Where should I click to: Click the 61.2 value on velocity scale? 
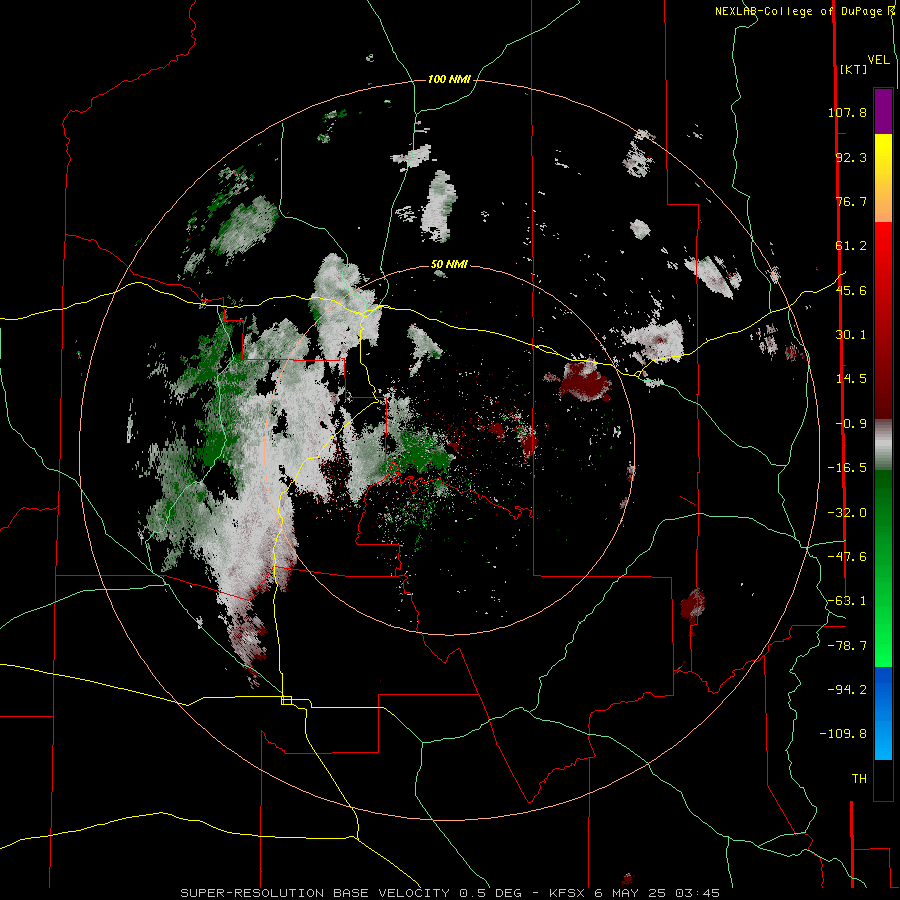tap(851, 246)
